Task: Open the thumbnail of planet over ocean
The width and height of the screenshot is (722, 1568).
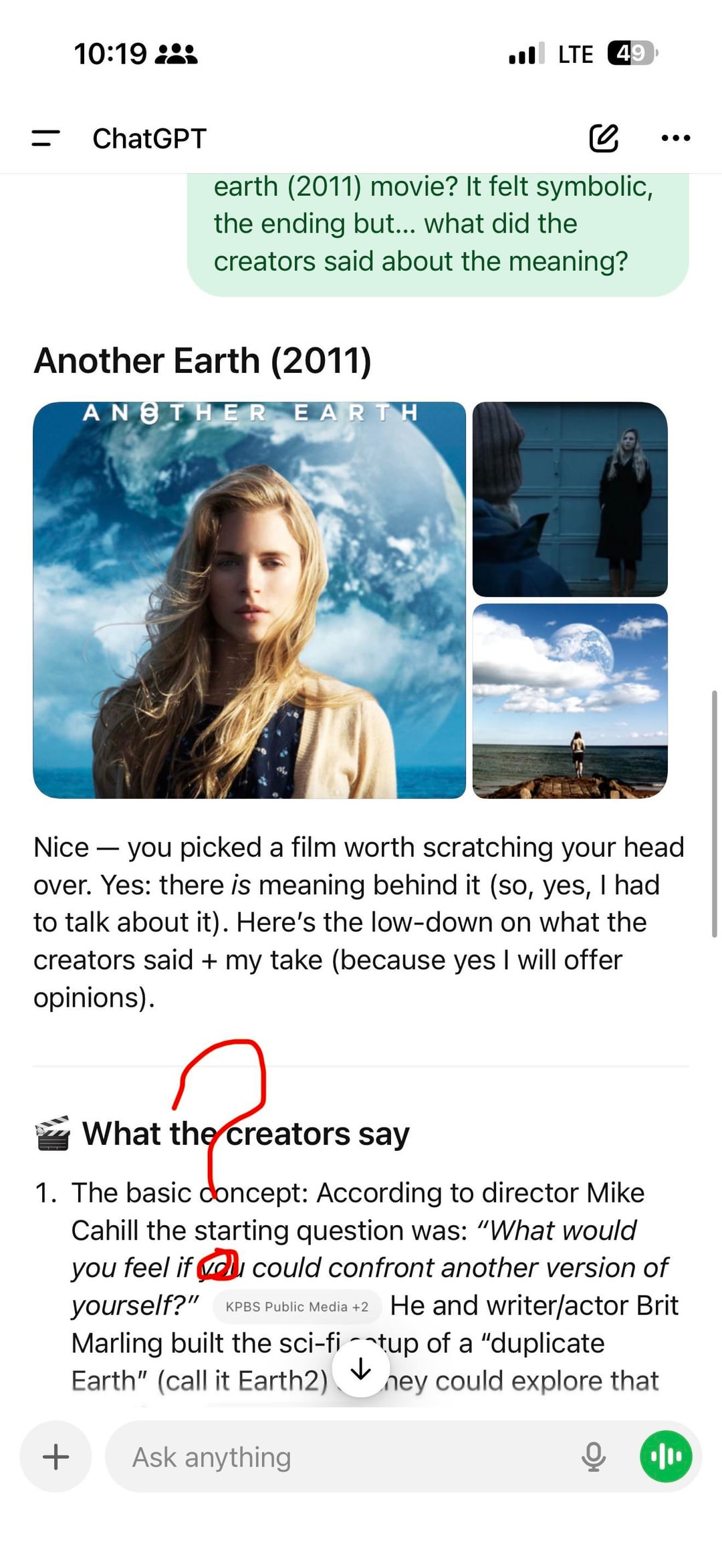Action: tap(570, 700)
